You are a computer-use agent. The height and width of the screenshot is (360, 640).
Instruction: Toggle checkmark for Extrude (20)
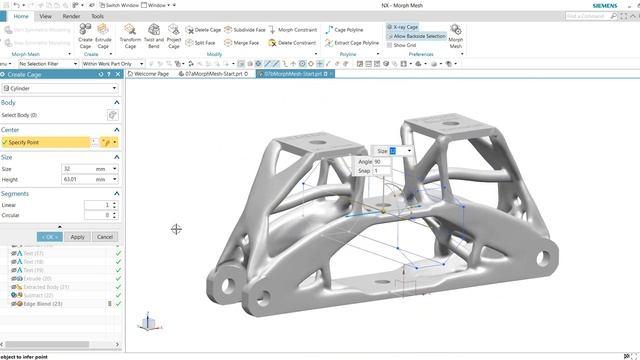pos(118,278)
